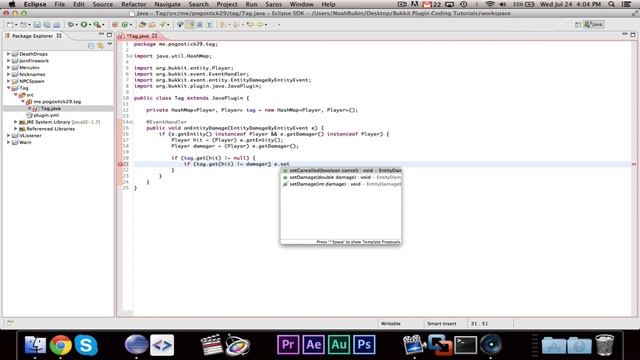Screen dimensions: 640x360
Task: Expand the Nicknames project
Action: [x=8, y=74]
